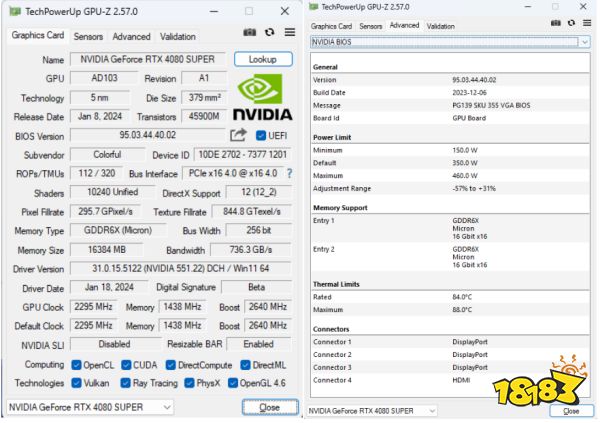Image resolution: width=600 pixels, height=423 pixels.
Task: Click the Bandwidth field 736.3 GB/s
Action: (251, 250)
